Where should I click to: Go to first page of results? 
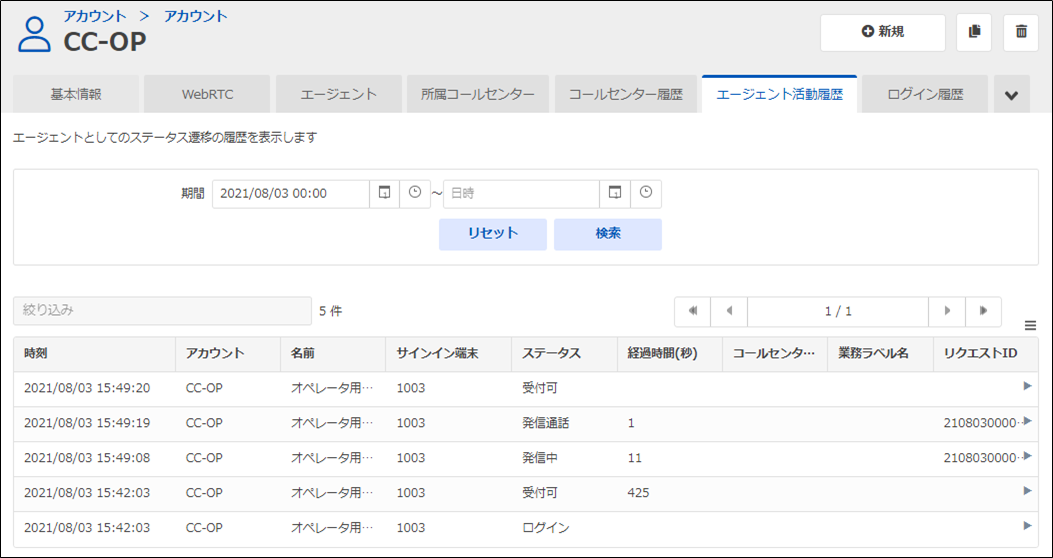pos(692,312)
